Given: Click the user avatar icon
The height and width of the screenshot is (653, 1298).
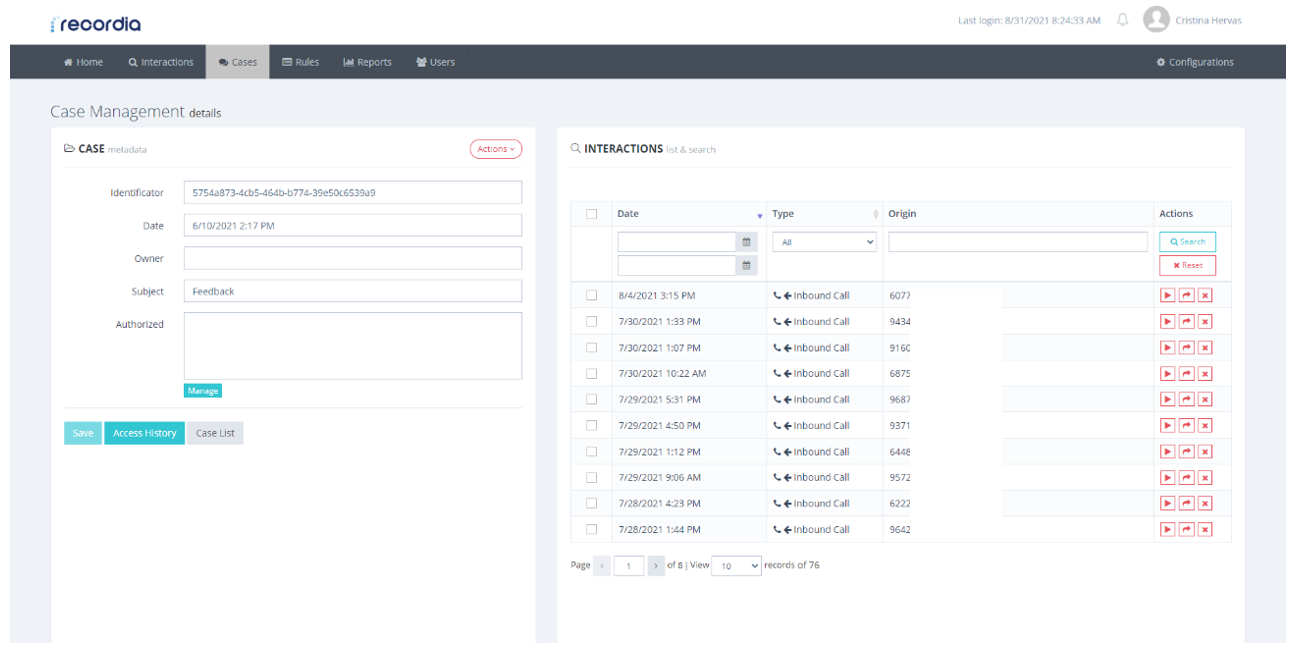Looking at the screenshot, I should (x=1156, y=20).
